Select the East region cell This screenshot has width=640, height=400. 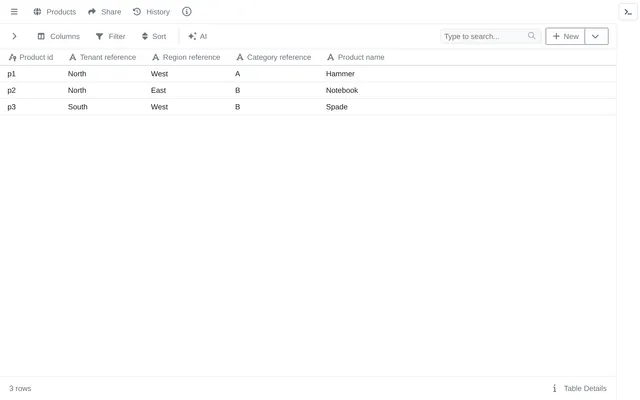pyautogui.click(x=158, y=90)
